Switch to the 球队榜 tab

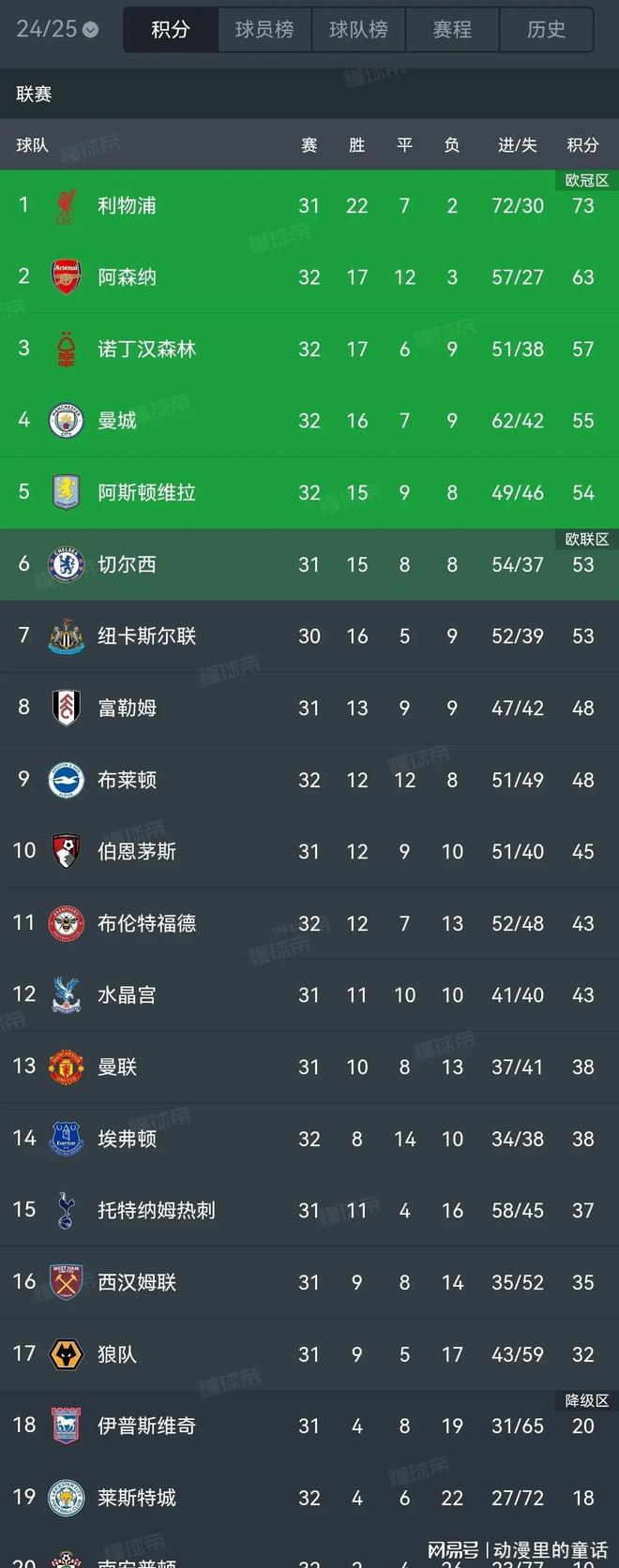click(x=358, y=30)
